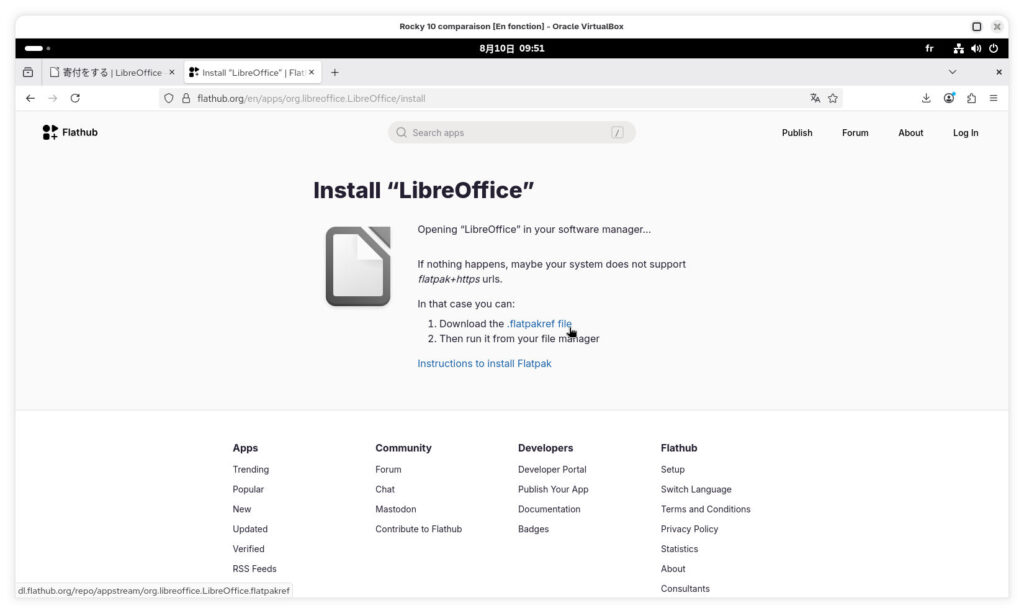Click the power icon in top bar
The width and height of the screenshot is (1024, 613).
click(993, 48)
